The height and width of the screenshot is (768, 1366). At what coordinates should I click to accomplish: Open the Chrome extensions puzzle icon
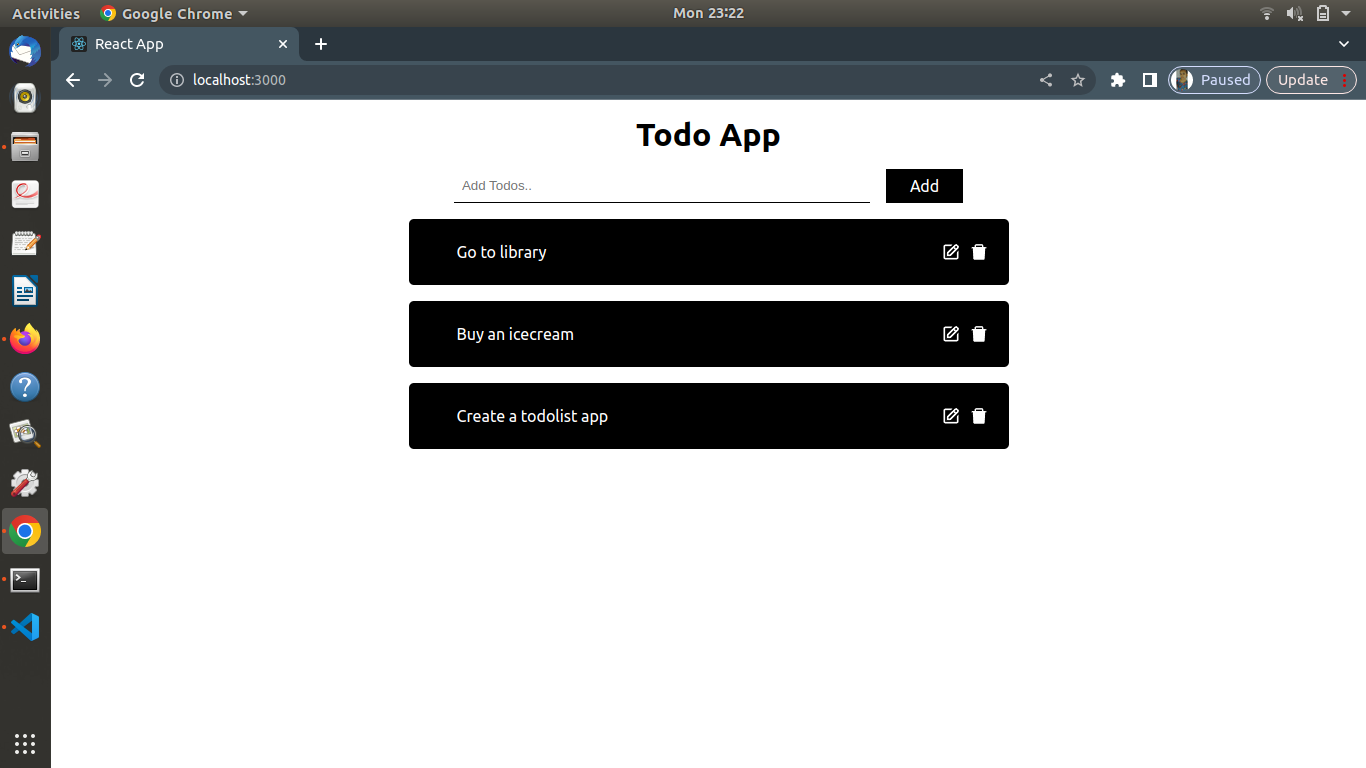[1118, 80]
